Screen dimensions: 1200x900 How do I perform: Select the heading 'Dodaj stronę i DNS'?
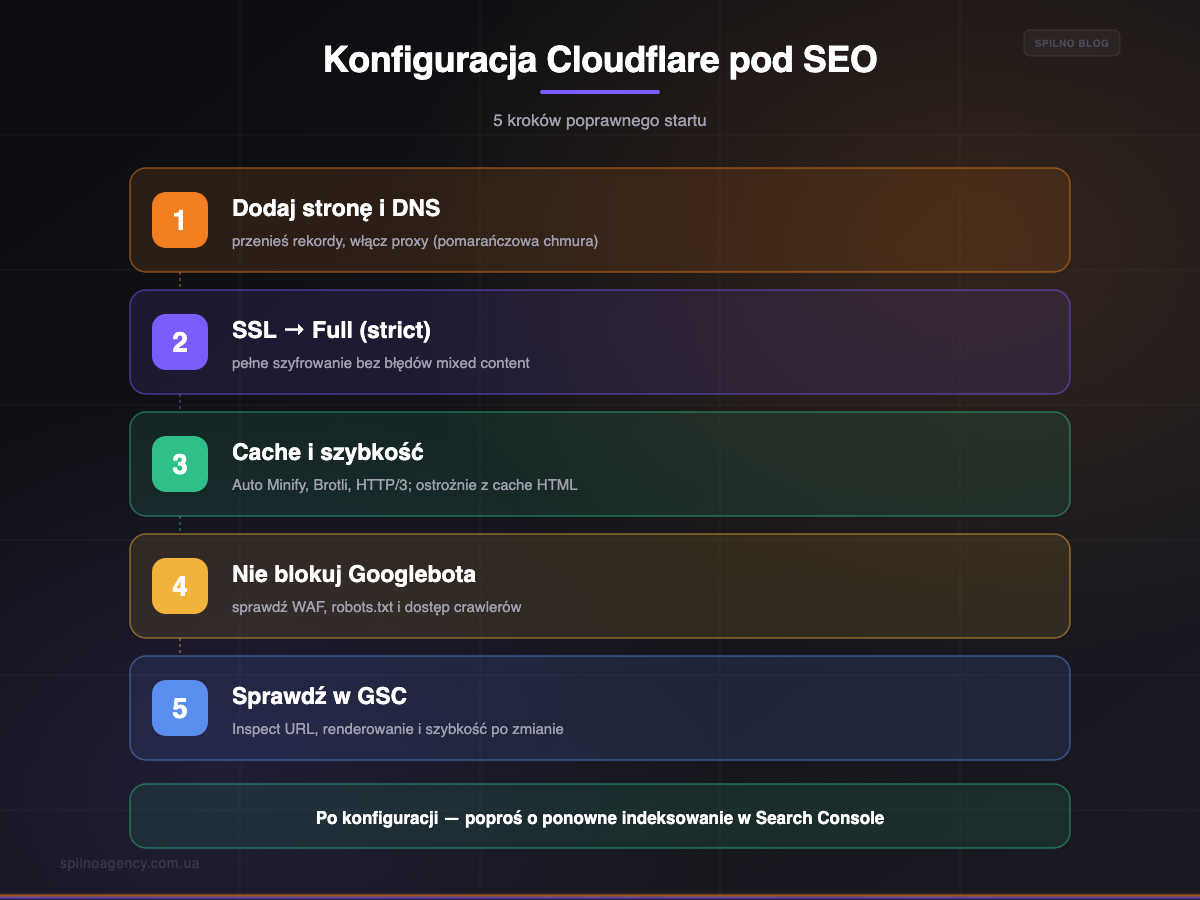[x=336, y=208]
